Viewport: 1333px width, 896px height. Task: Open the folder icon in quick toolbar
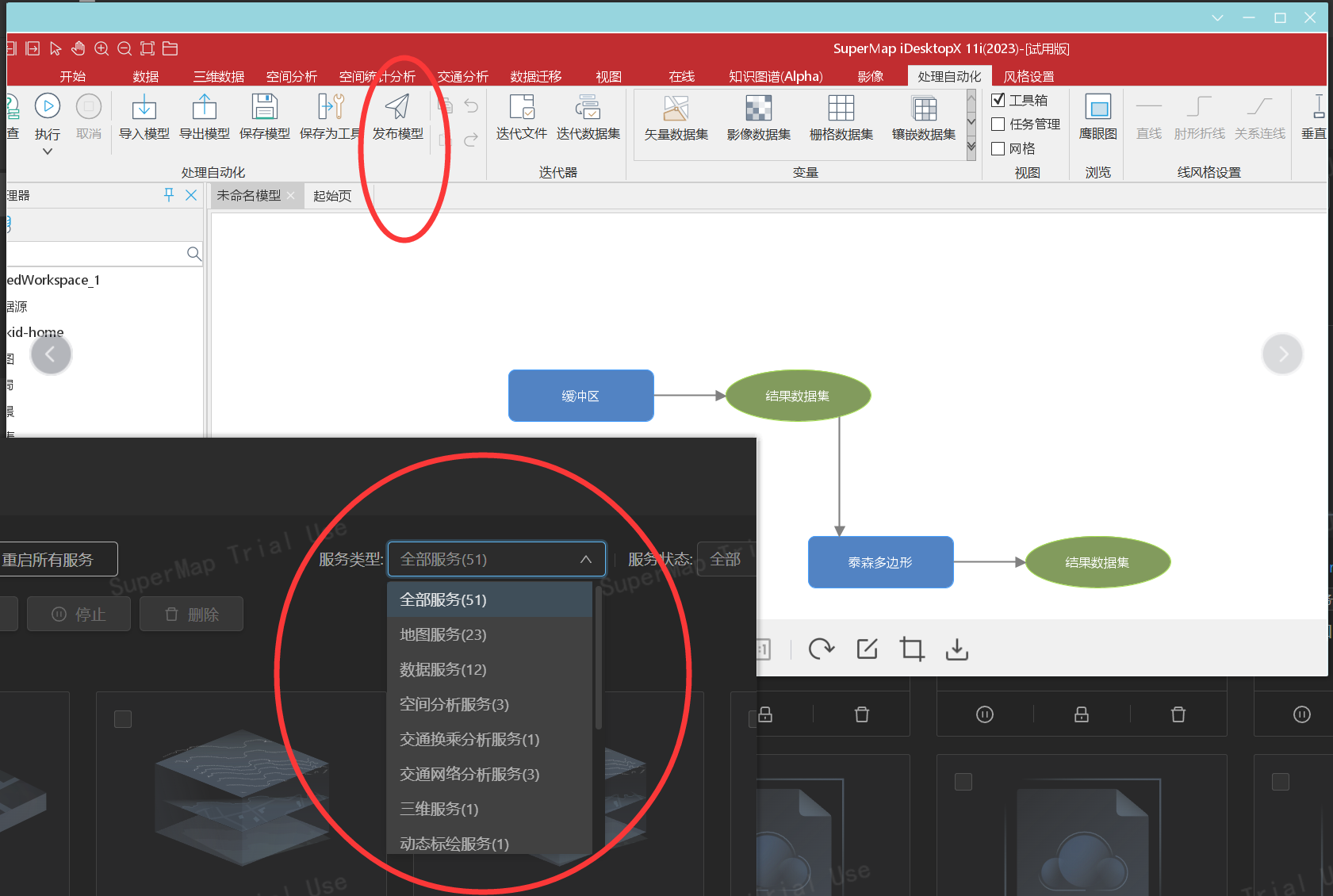point(170,48)
